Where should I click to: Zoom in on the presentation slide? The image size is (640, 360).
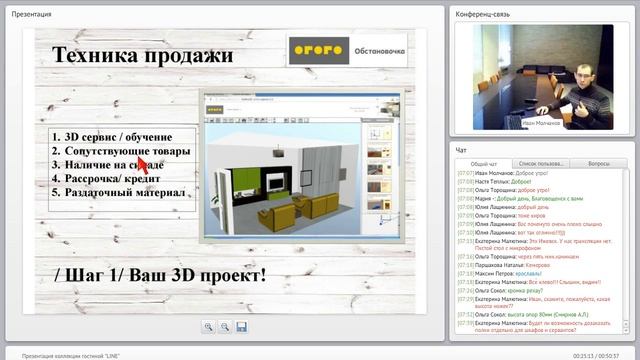tap(208, 327)
